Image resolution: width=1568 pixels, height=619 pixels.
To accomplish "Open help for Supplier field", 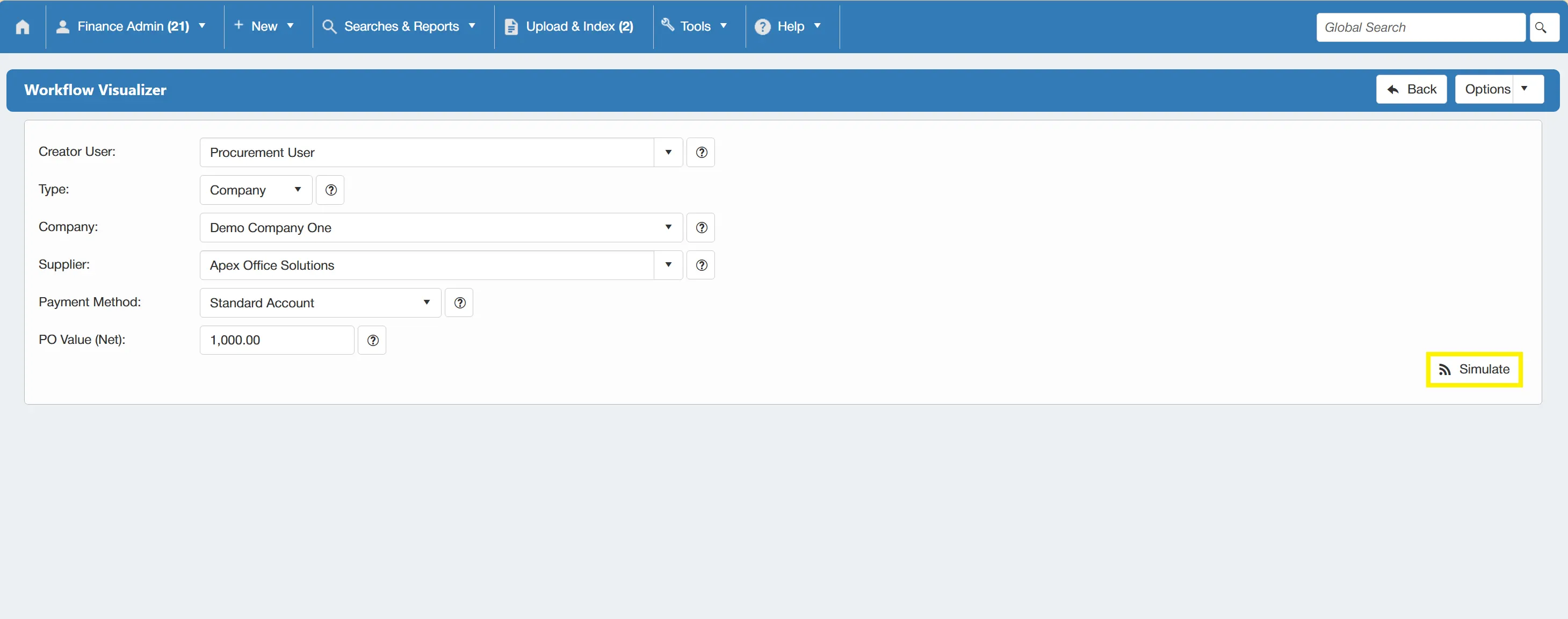I will pos(701,265).
